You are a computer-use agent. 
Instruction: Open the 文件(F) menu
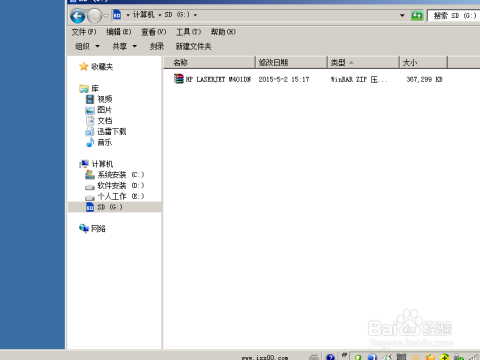84,32
